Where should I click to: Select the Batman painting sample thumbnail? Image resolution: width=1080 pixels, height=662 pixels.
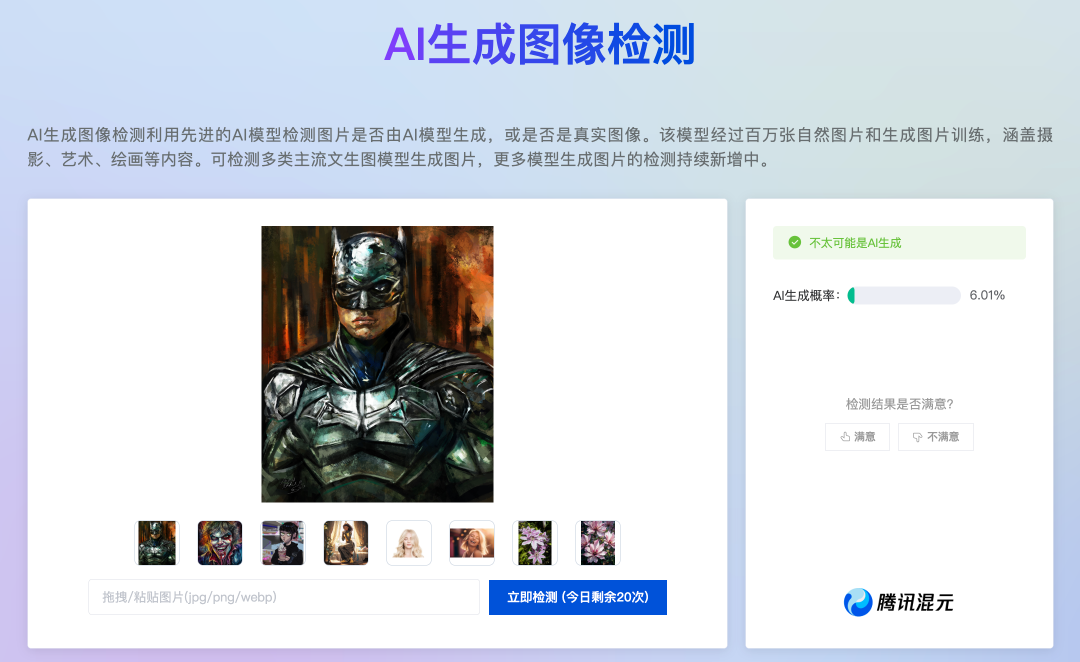[x=157, y=543]
